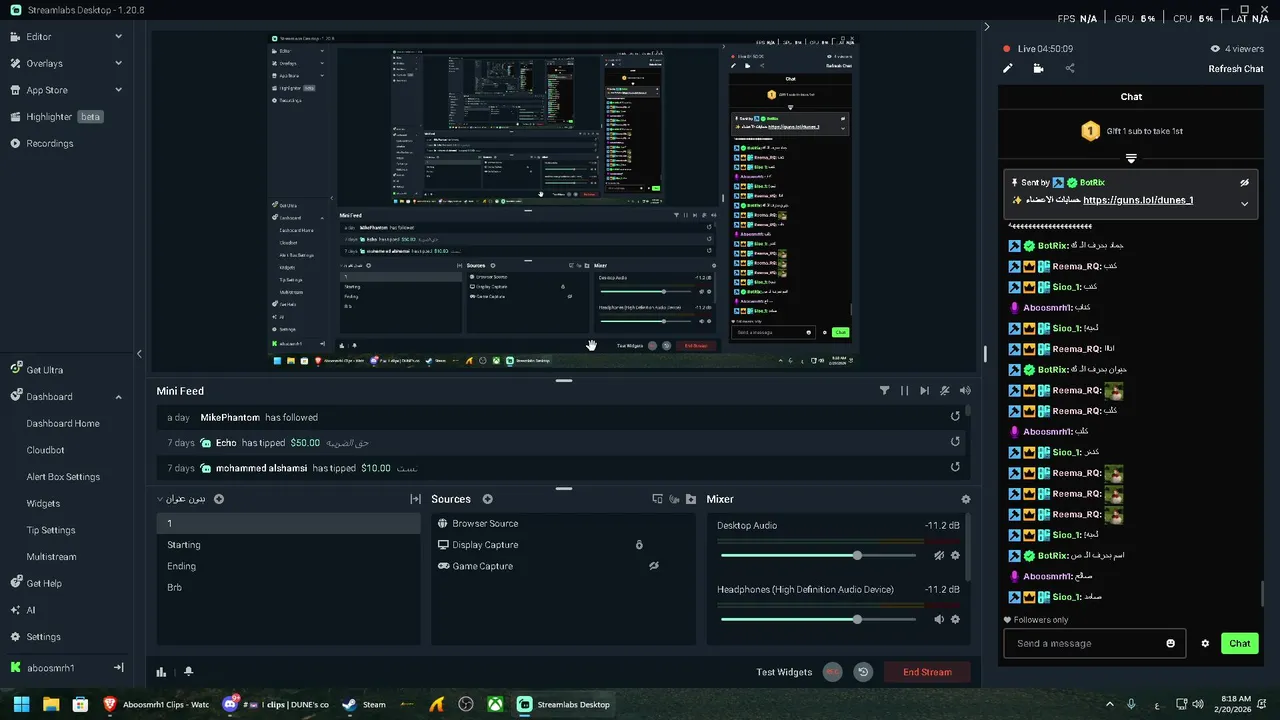1280x720 pixels.
Task: Click the camera icon under Live timer
Action: (x=1038, y=69)
